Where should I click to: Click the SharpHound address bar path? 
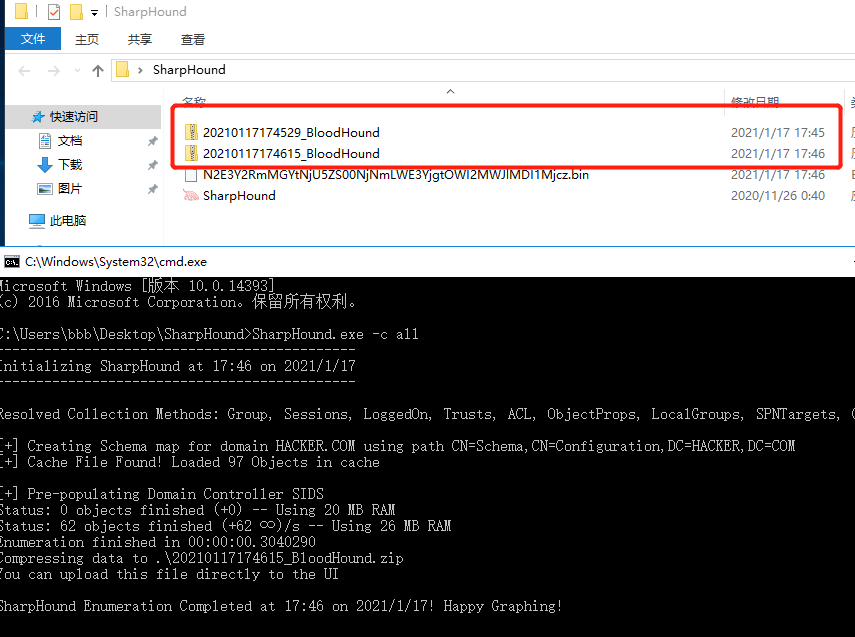coord(189,70)
